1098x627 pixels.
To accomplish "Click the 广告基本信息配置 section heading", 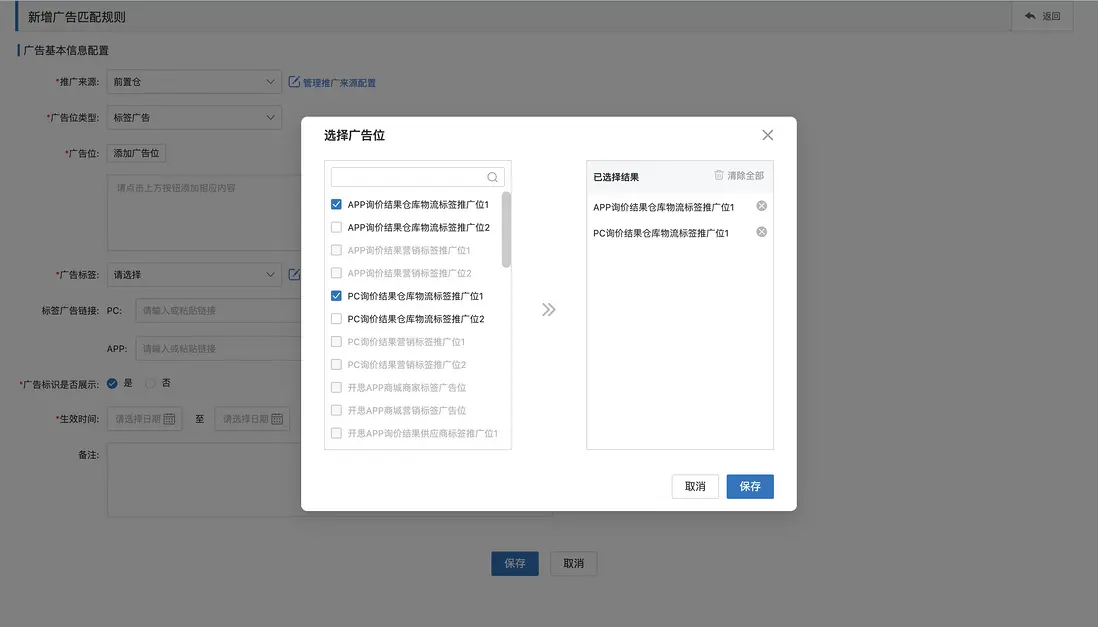I will (67, 50).
